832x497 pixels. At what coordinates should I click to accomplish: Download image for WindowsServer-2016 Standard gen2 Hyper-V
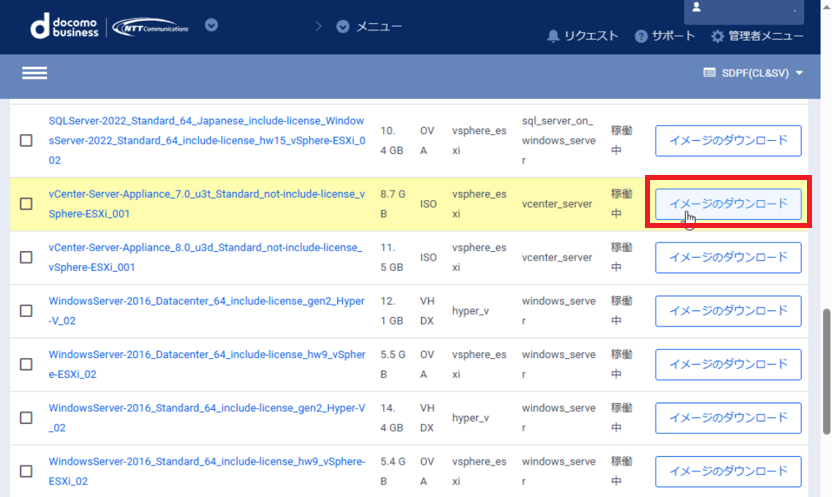pyautogui.click(x=728, y=418)
